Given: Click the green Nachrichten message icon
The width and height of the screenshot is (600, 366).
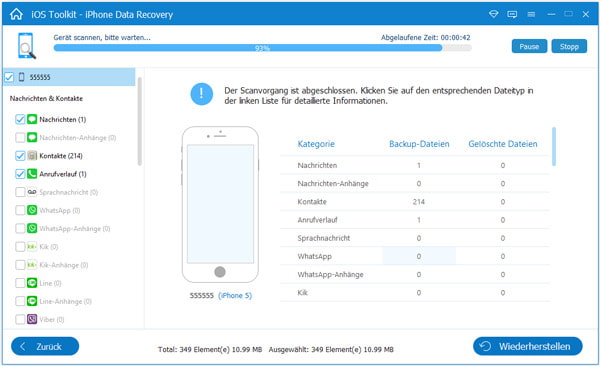Looking at the screenshot, I should 32,119.
